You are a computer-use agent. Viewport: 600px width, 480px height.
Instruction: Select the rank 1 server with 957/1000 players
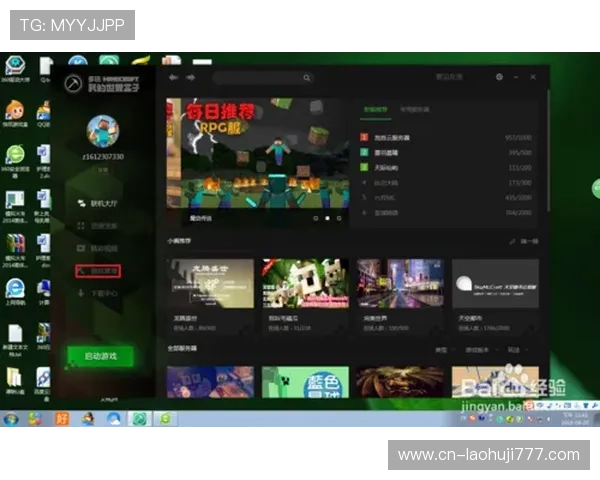pos(446,137)
